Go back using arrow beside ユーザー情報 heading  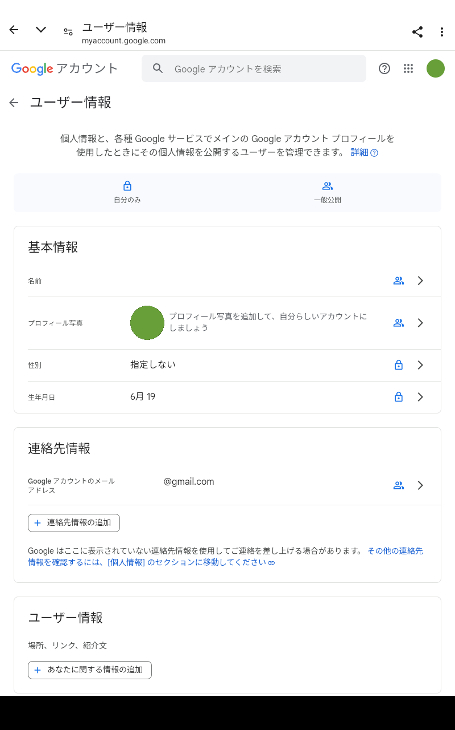click(x=14, y=102)
